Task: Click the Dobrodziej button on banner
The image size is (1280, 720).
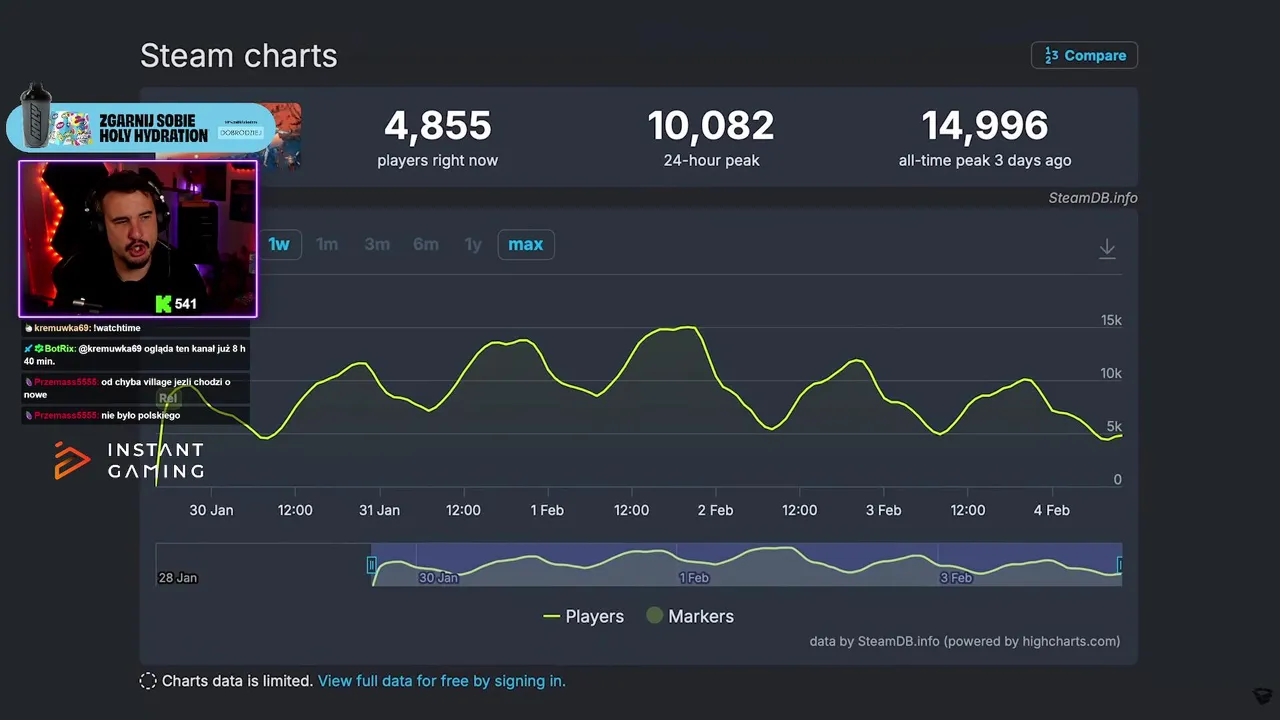Action: [x=240, y=132]
